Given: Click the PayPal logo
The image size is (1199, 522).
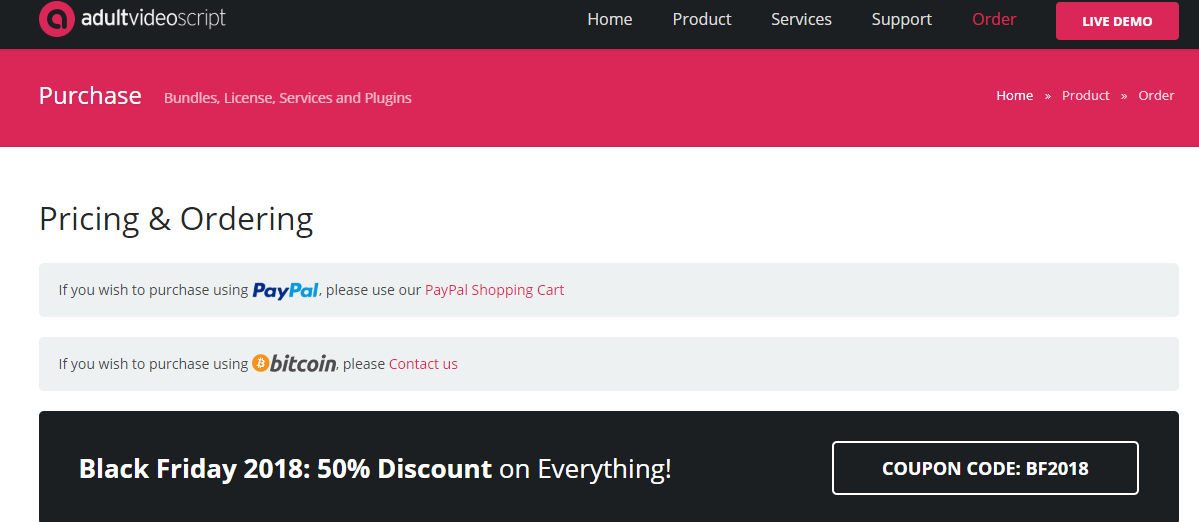Looking at the screenshot, I should point(285,290).
